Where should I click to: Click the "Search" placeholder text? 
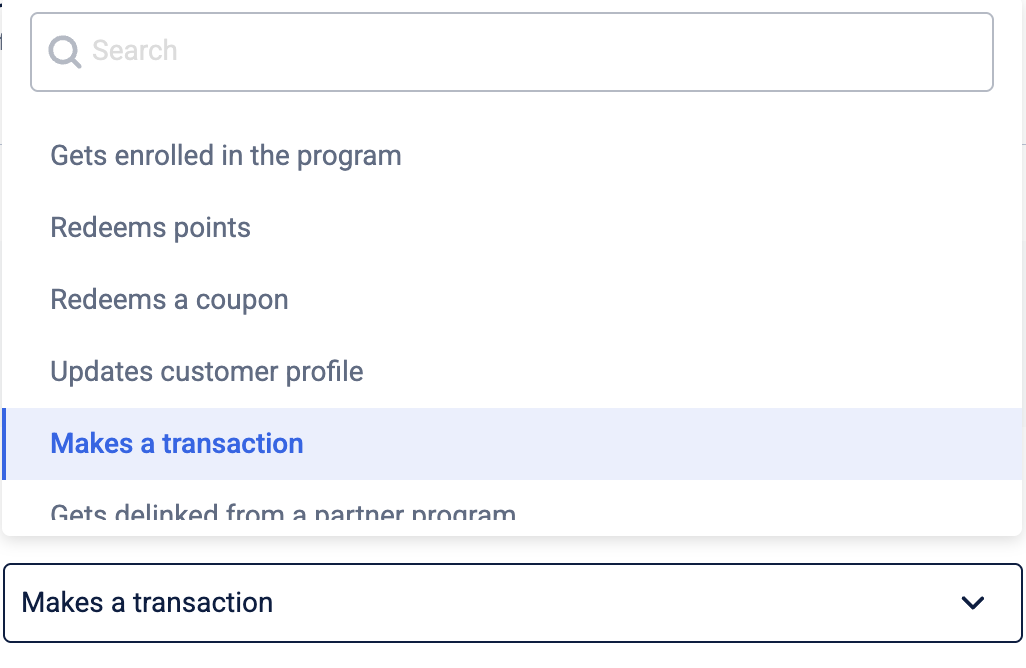click(x=135, y=51)
